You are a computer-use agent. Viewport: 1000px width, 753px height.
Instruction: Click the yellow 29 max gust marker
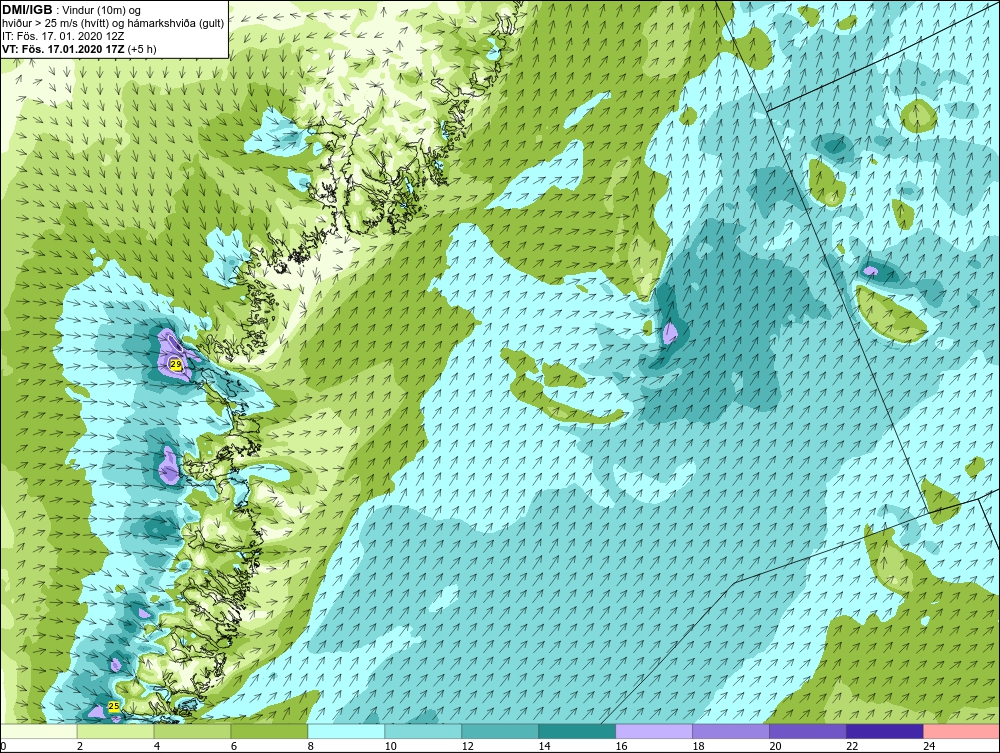[176, 364]
